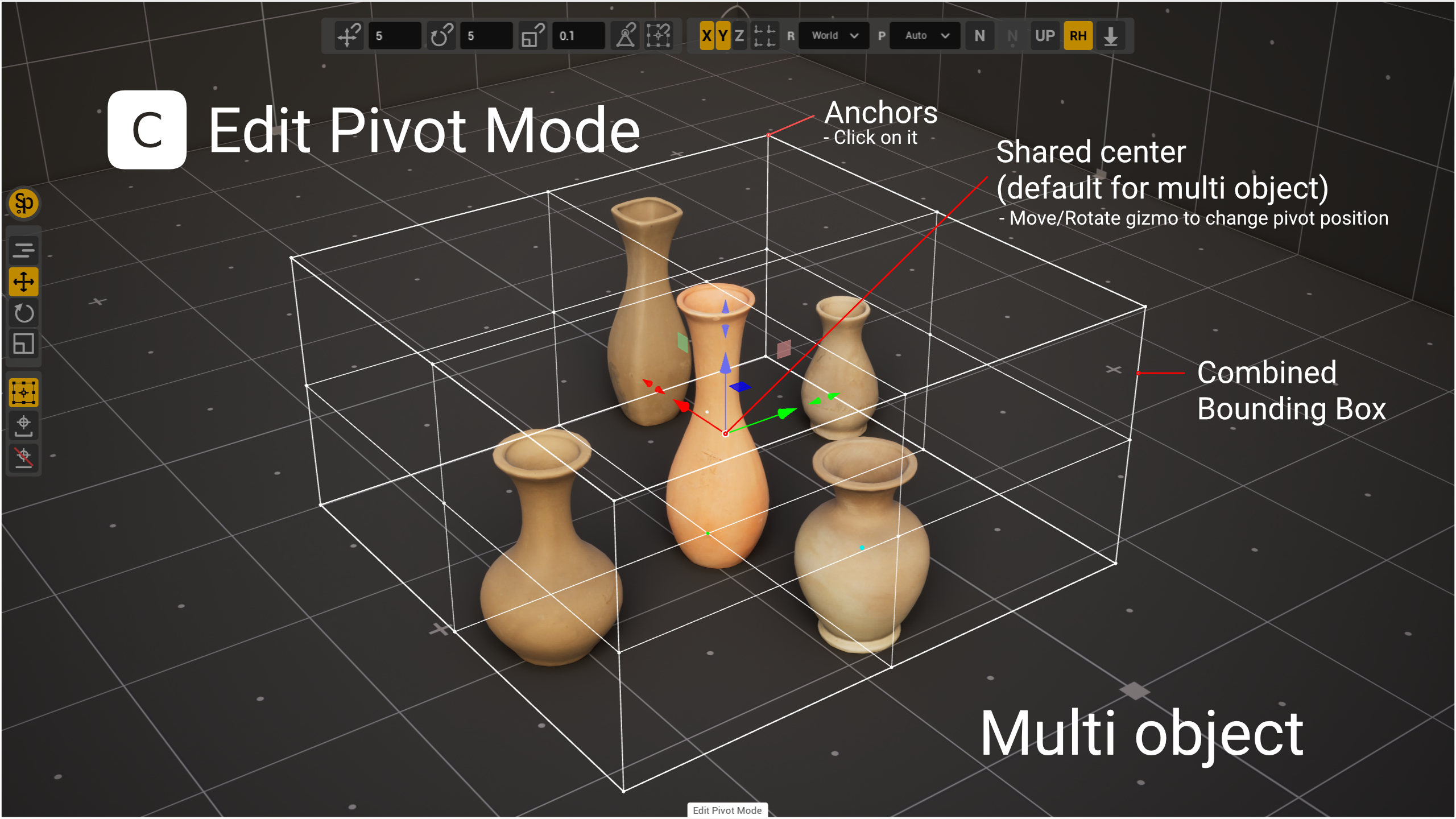Select the Move tool in left sidebar
The height and width of the screenshot is (819, 1456).
coord(23,282)
